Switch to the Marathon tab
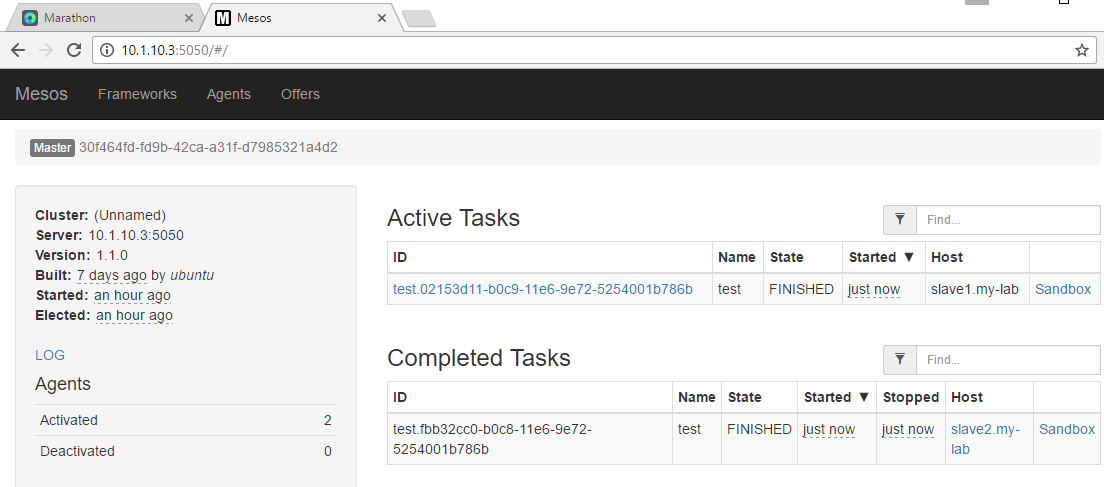Viewport: 1104px width, 487px height. point(106,18)
